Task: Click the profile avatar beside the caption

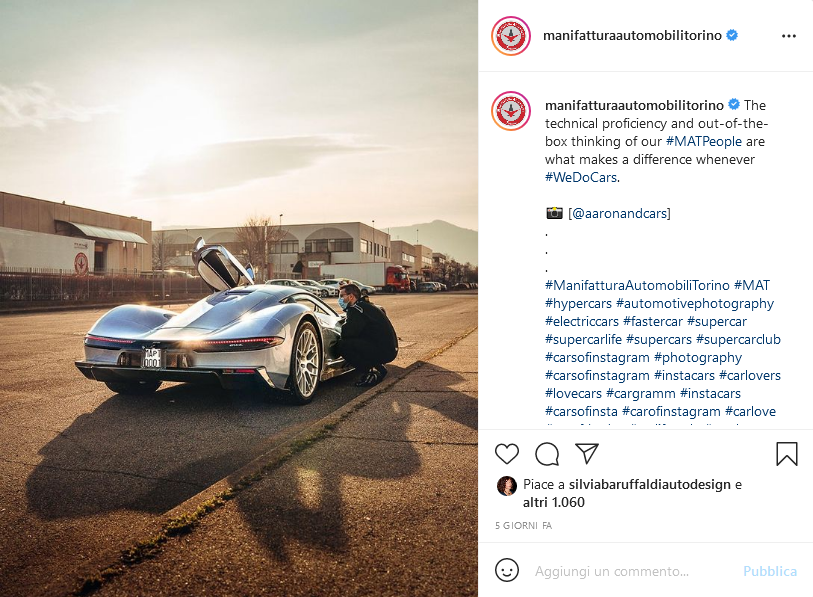Action: click(511, 110)
